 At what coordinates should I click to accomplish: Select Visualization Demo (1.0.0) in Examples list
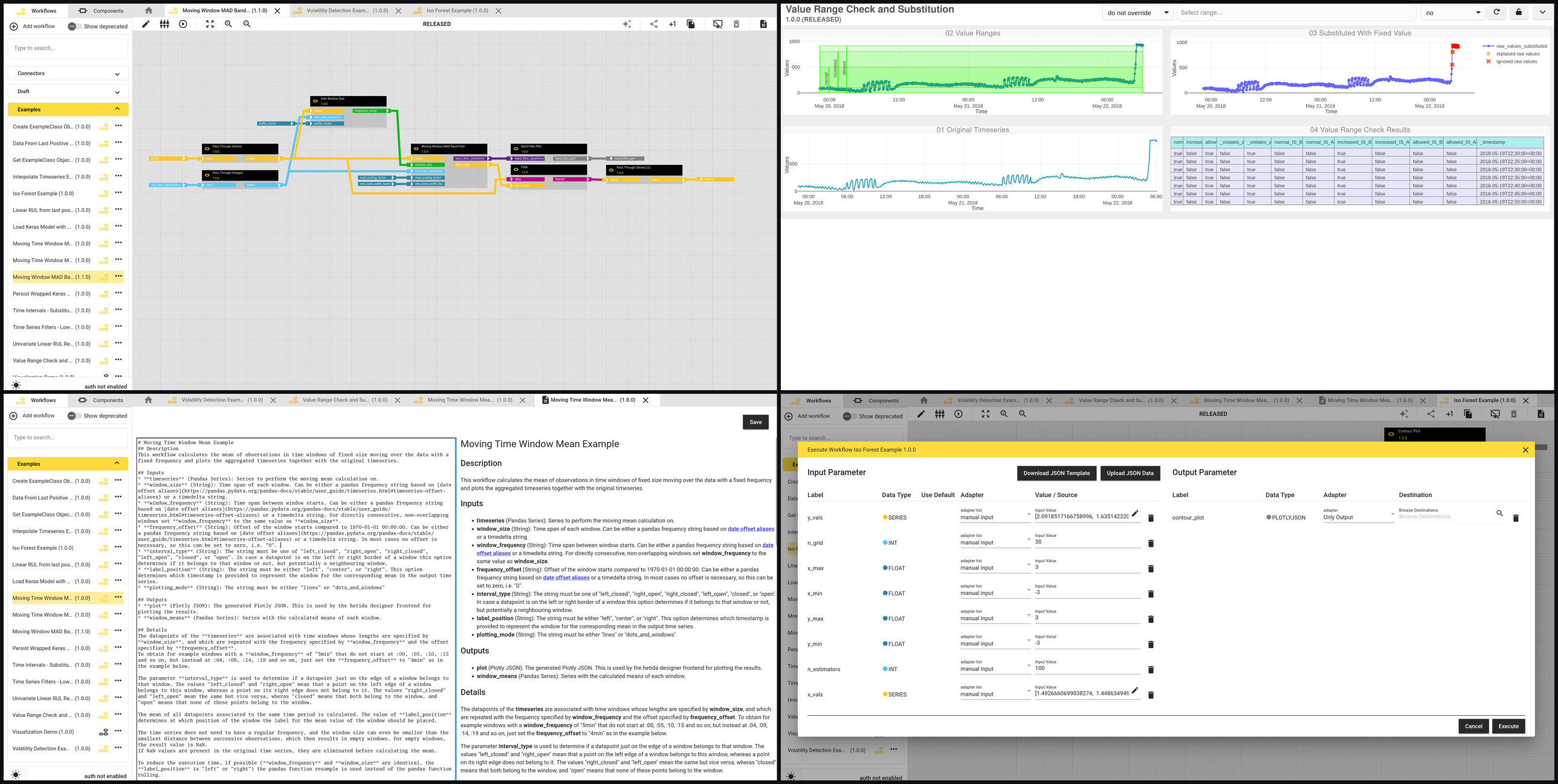click(44, 732)
